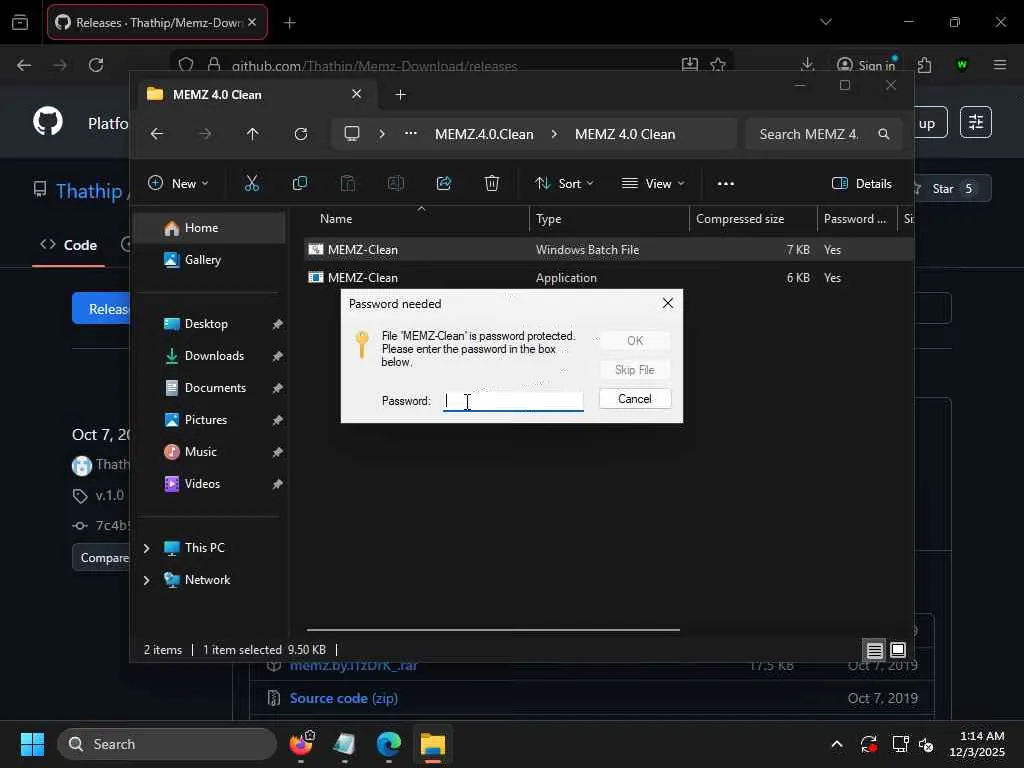Open Pictures in the navigation pane

(x=209, y=420)
